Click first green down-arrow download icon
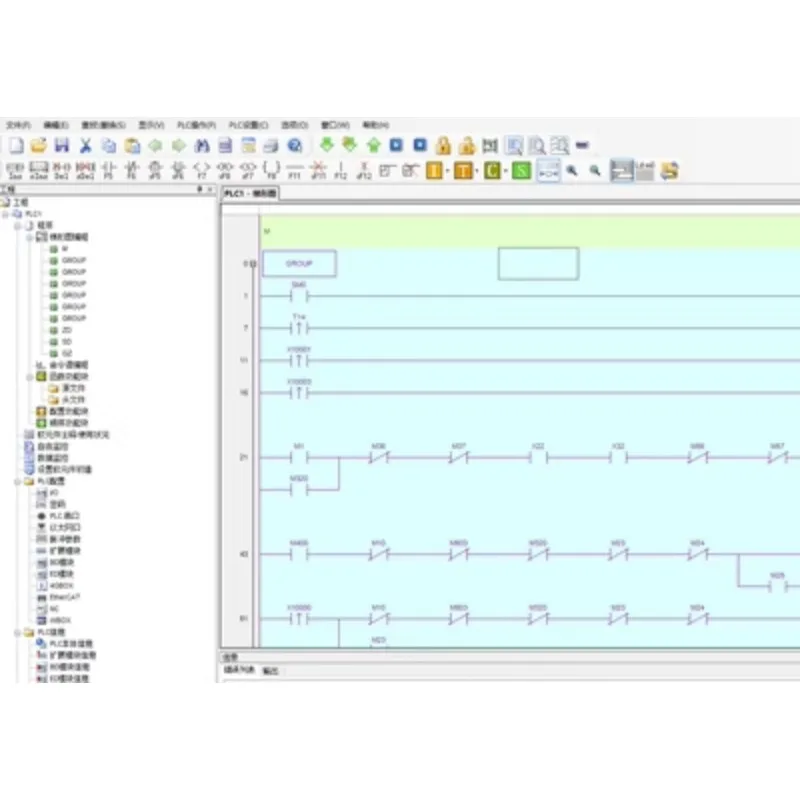 pos(327,145)
